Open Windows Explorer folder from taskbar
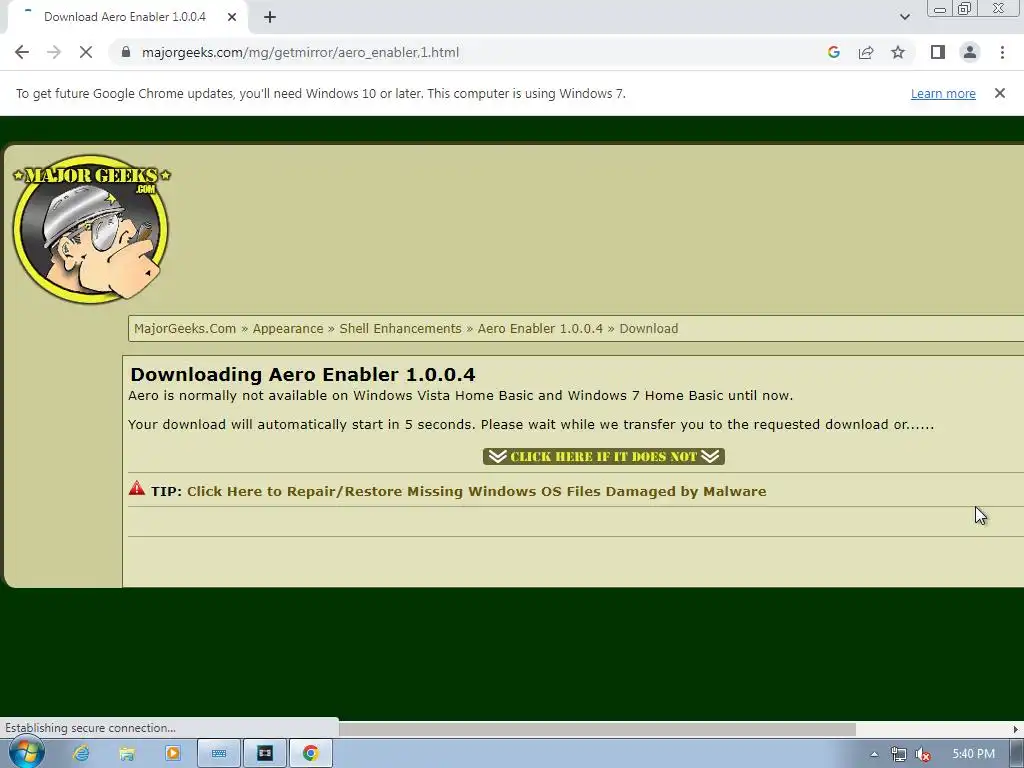The image size is (1024, 768). tap(127, 754)
